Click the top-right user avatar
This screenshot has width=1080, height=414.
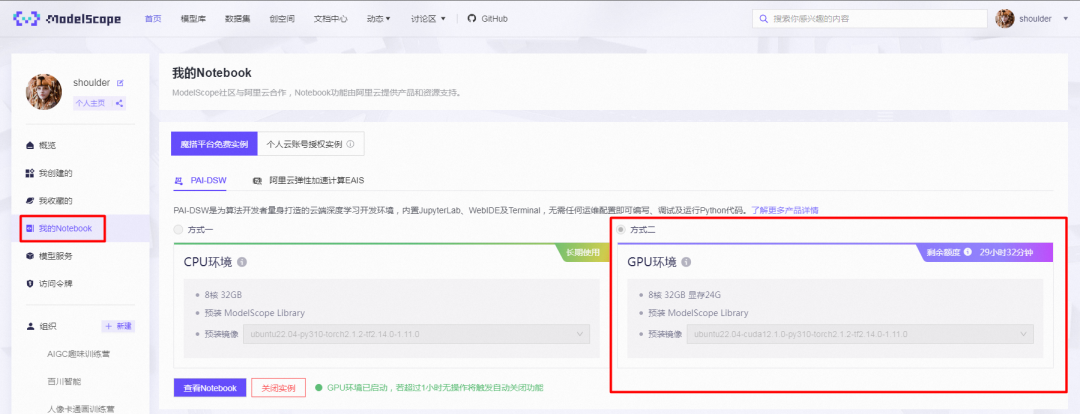click(x=1005, y=19)
